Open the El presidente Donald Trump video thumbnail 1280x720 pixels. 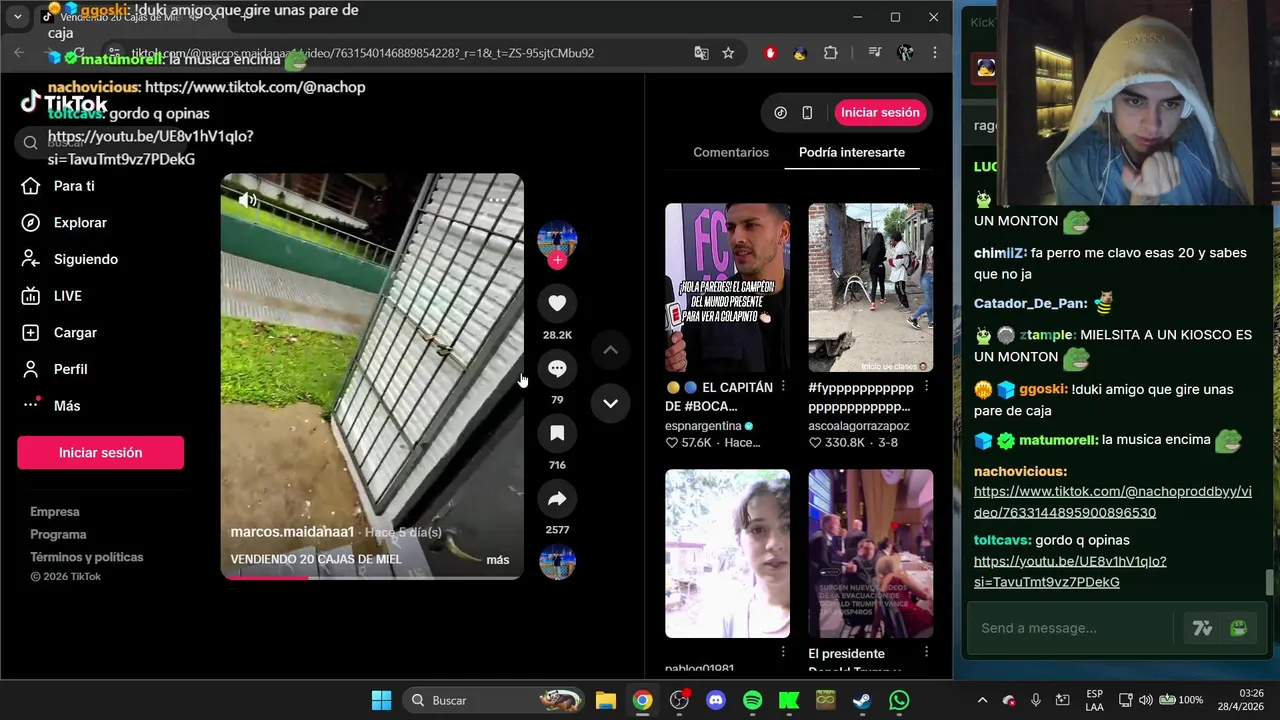pyautogui.click(x=870, y=553)
